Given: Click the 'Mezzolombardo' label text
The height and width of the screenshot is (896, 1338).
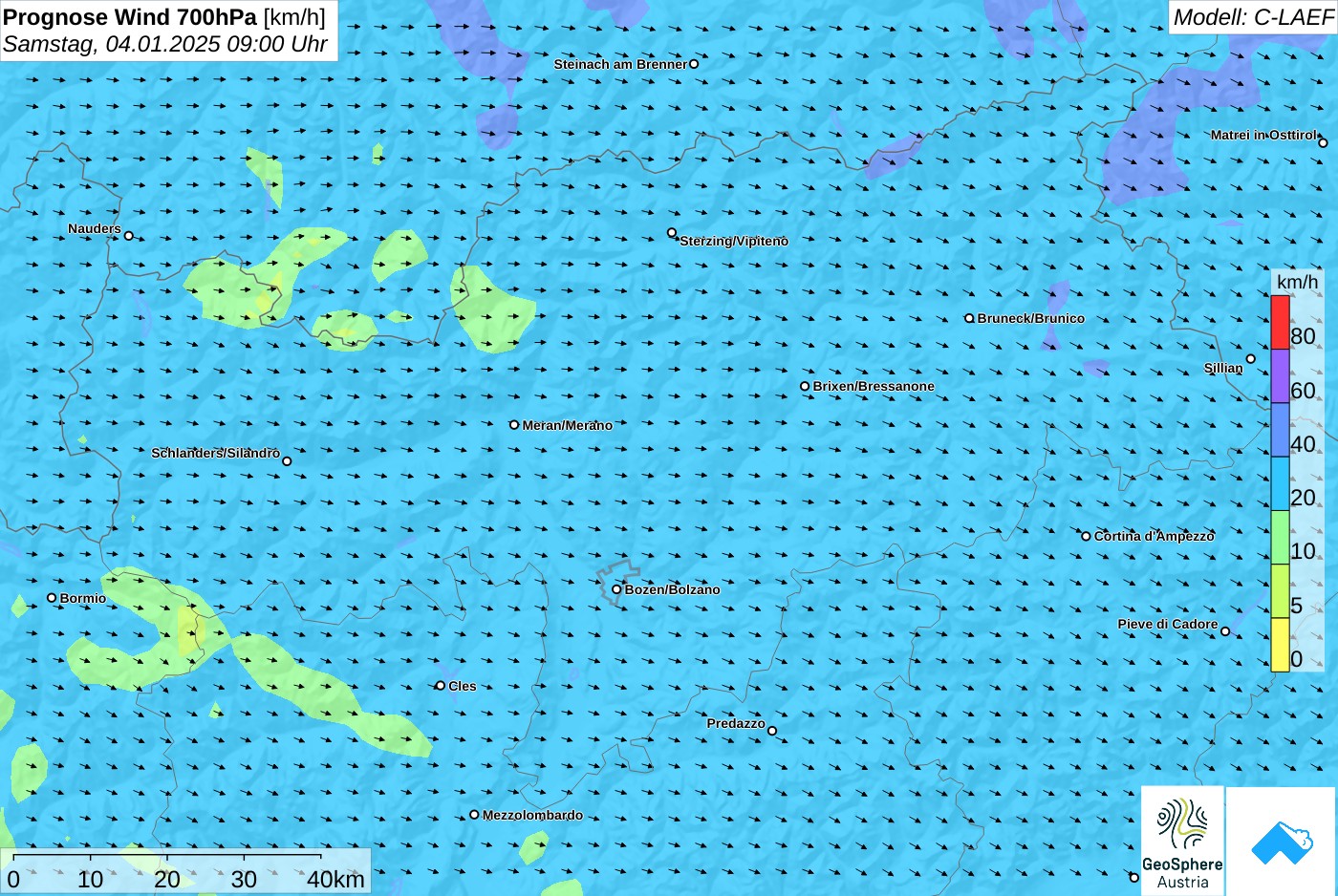Looking at the screenshot, I should (532, 815).
